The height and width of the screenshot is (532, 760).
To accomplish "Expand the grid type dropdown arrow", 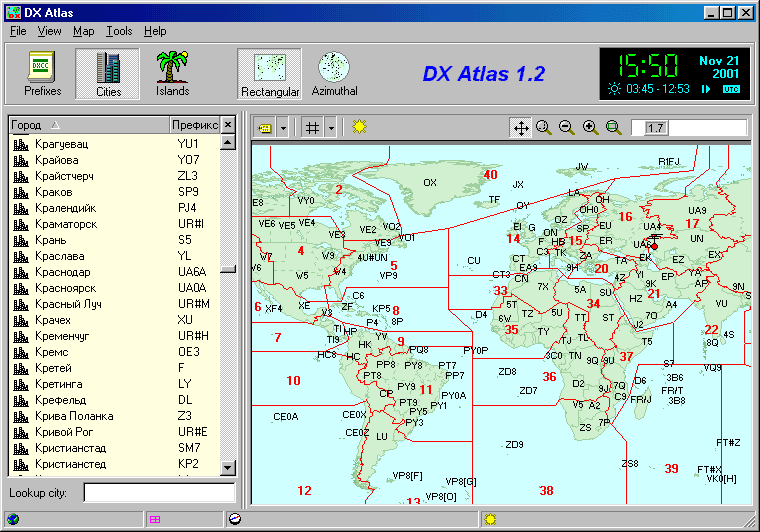I will coord(332,128).
